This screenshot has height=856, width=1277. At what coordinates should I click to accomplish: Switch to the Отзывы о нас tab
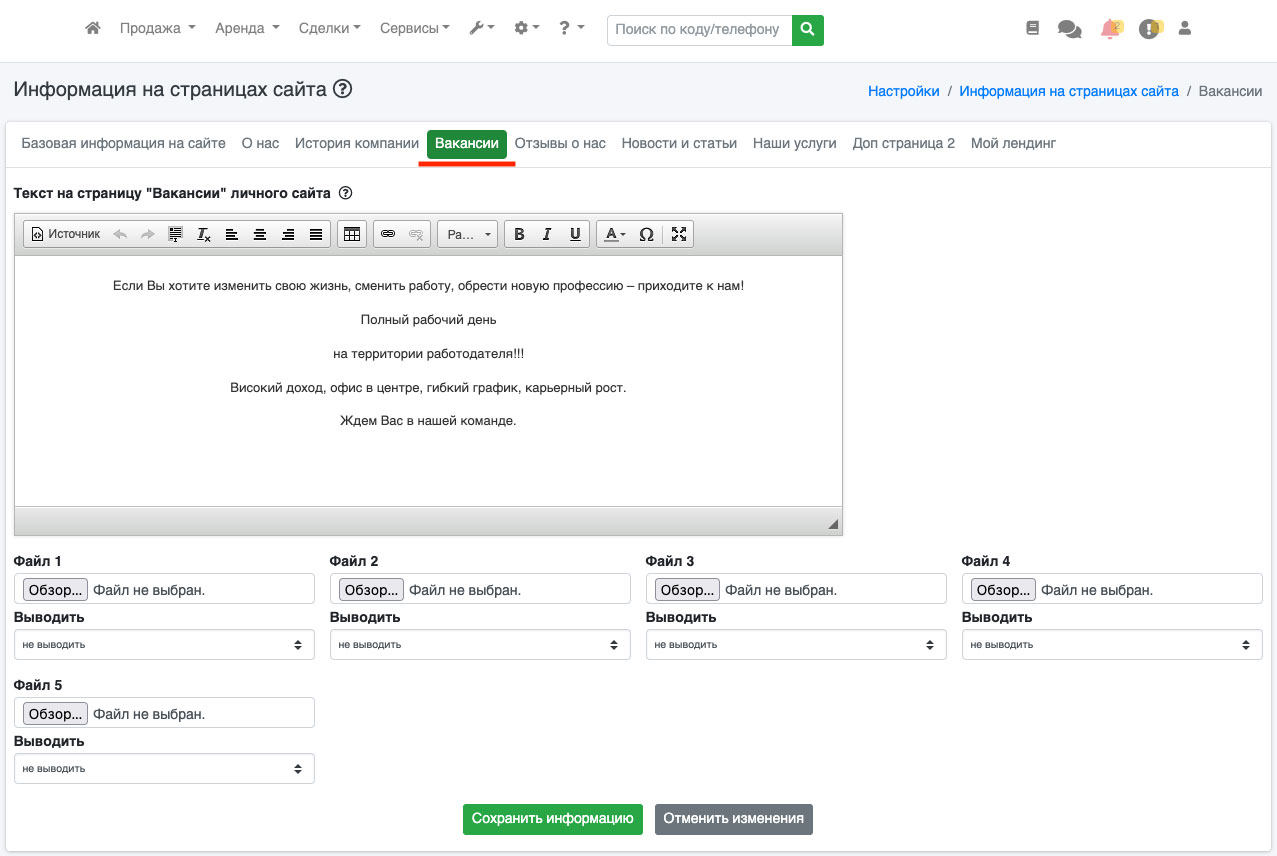(560, 143)
